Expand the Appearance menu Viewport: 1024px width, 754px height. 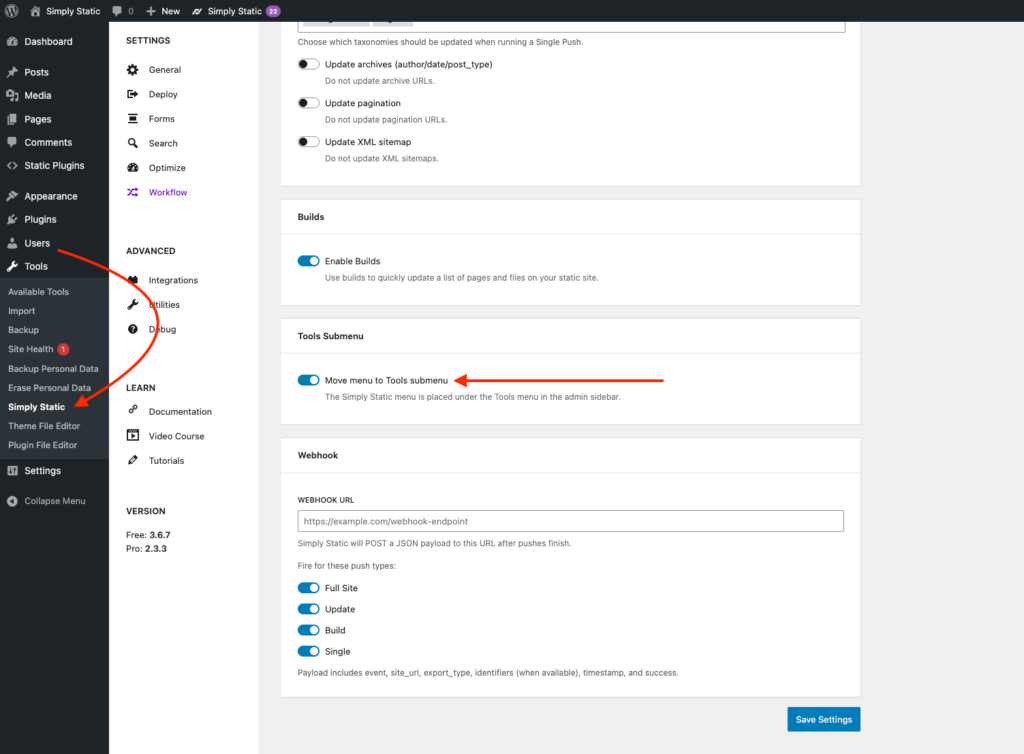tap(50, 196)
